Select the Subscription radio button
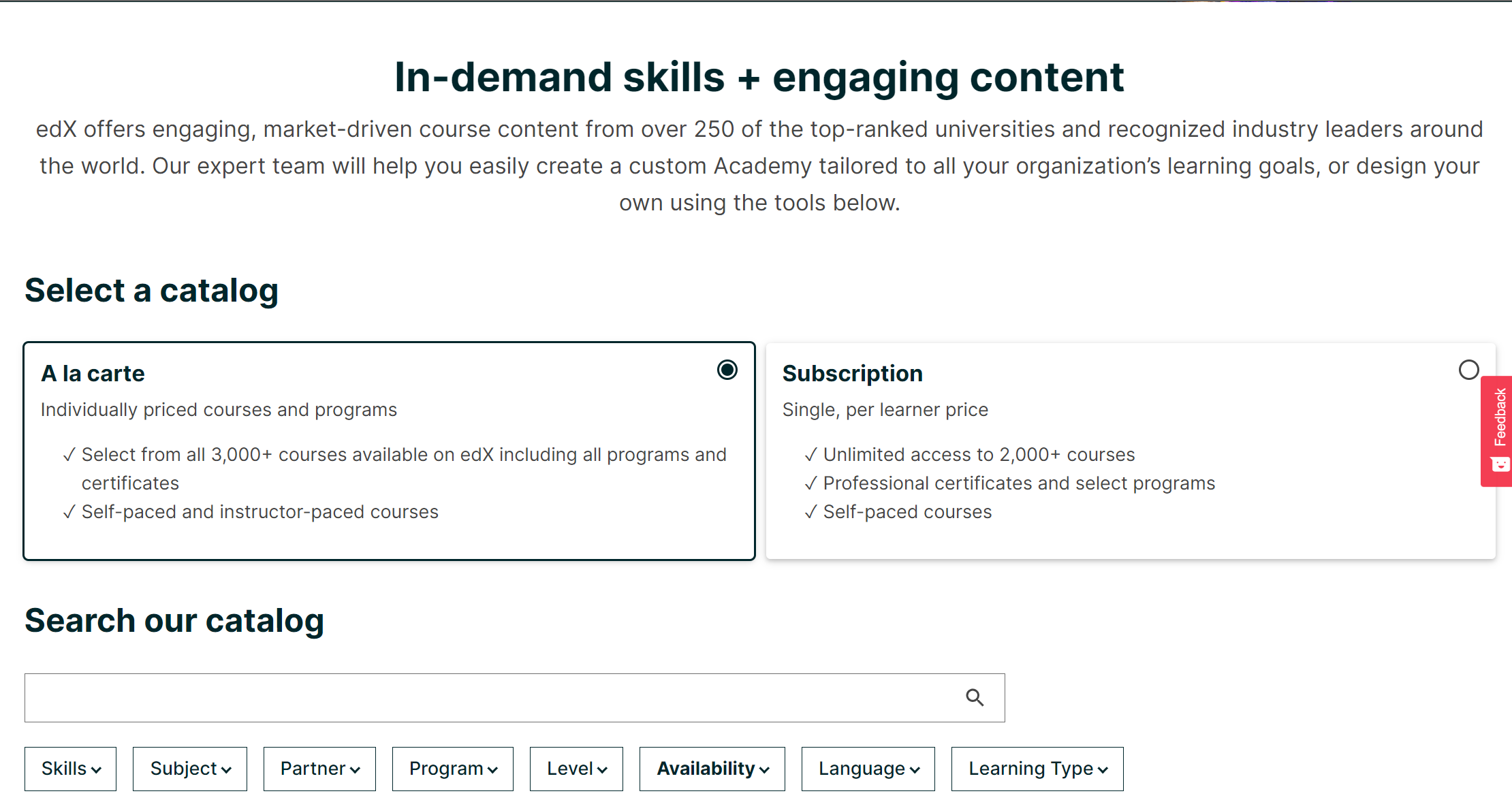Viewport: 1512px width, 800px height. [x=1468, y=370]
